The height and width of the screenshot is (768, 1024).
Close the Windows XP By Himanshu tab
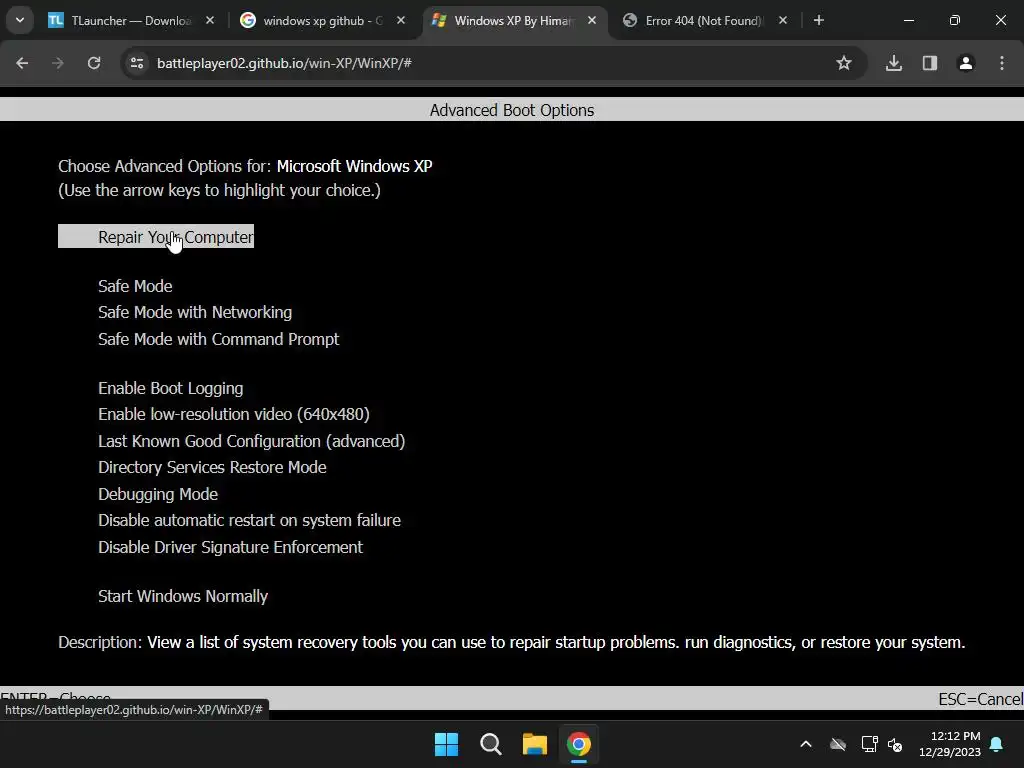[x=592, y=21]
